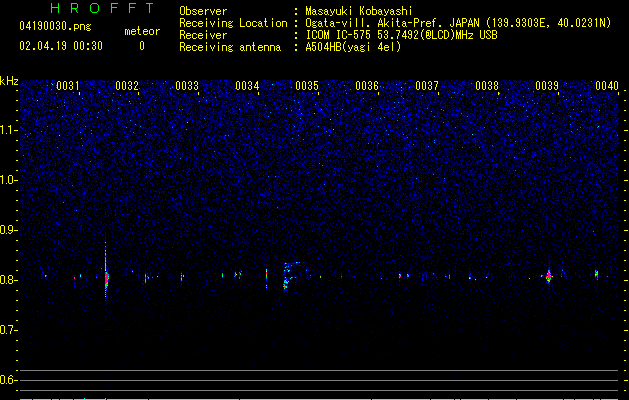
Task: Click time marker 0040
Action: [607, 86]
